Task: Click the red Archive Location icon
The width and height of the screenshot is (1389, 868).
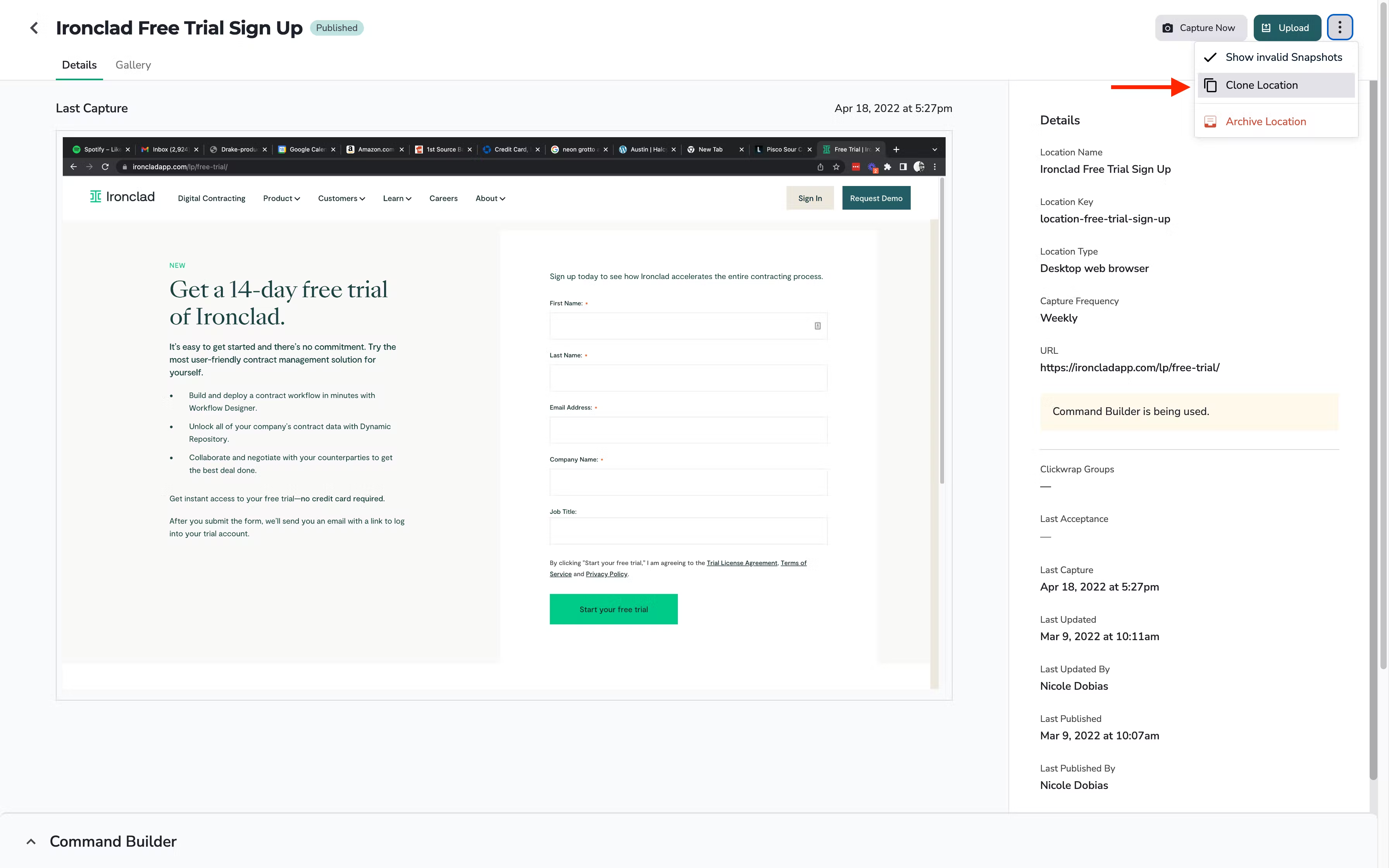Action: (1210, 122)
